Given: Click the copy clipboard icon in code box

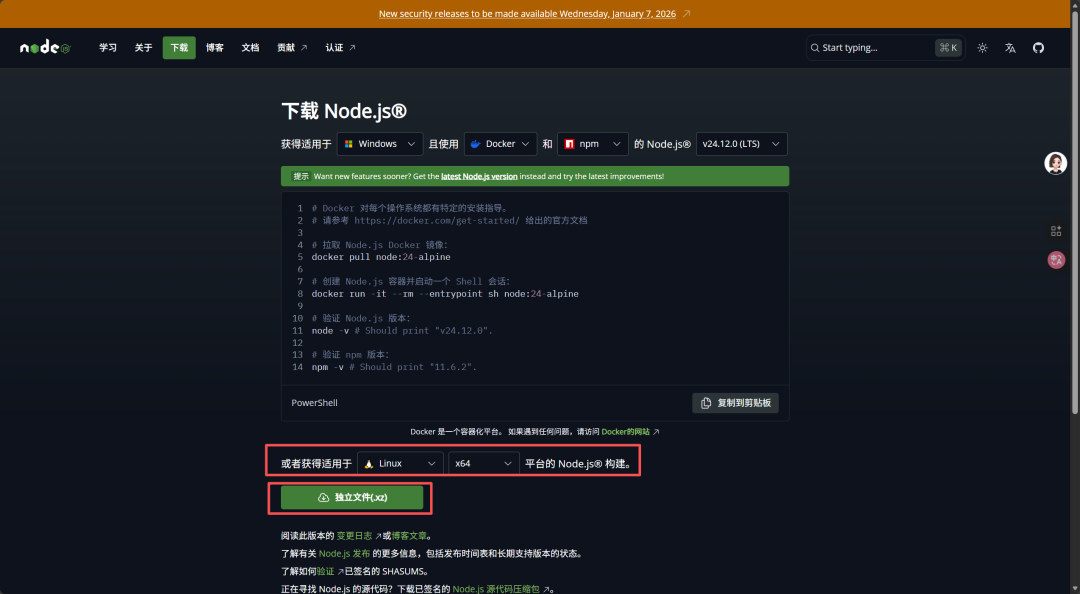Looking at the screenshot, I should [x=706, y=403].
